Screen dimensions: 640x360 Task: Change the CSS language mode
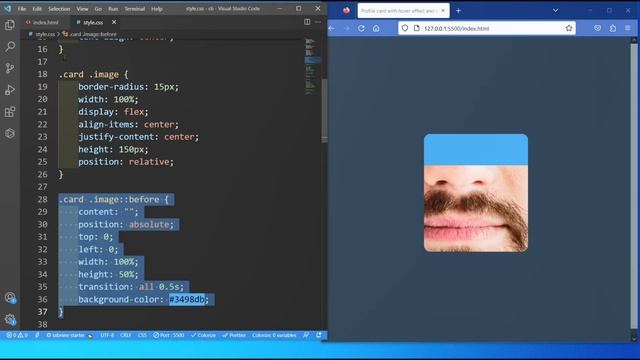142,335
